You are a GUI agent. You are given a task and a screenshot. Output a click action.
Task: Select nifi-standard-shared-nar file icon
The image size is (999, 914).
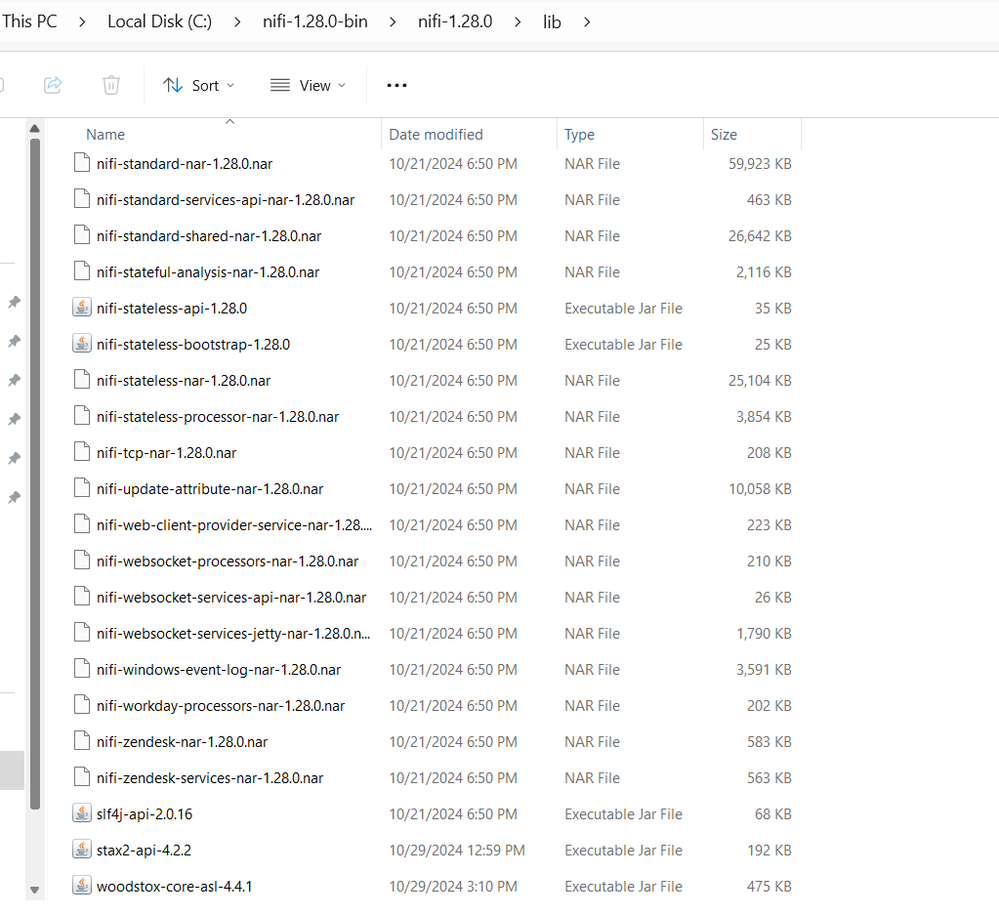pyautogui.click(x=82, y=235)
